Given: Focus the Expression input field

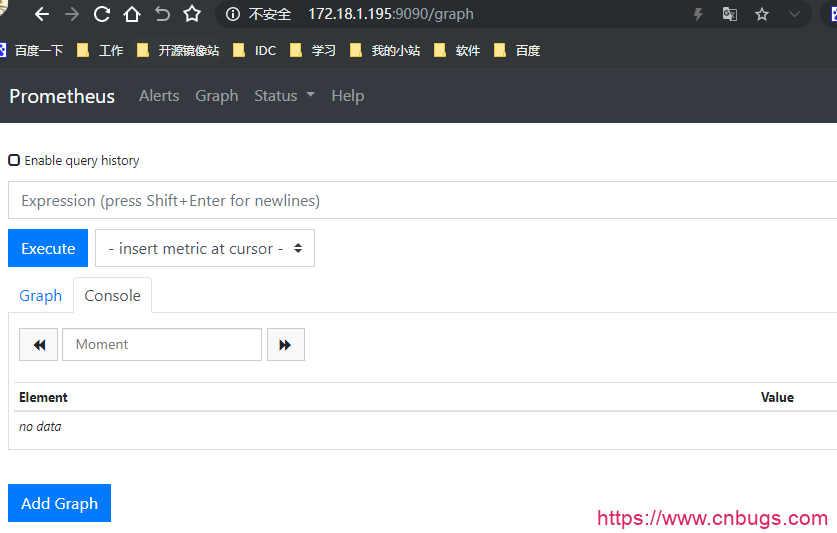Looking at the screenshot, I should click(x=420, y=200).
